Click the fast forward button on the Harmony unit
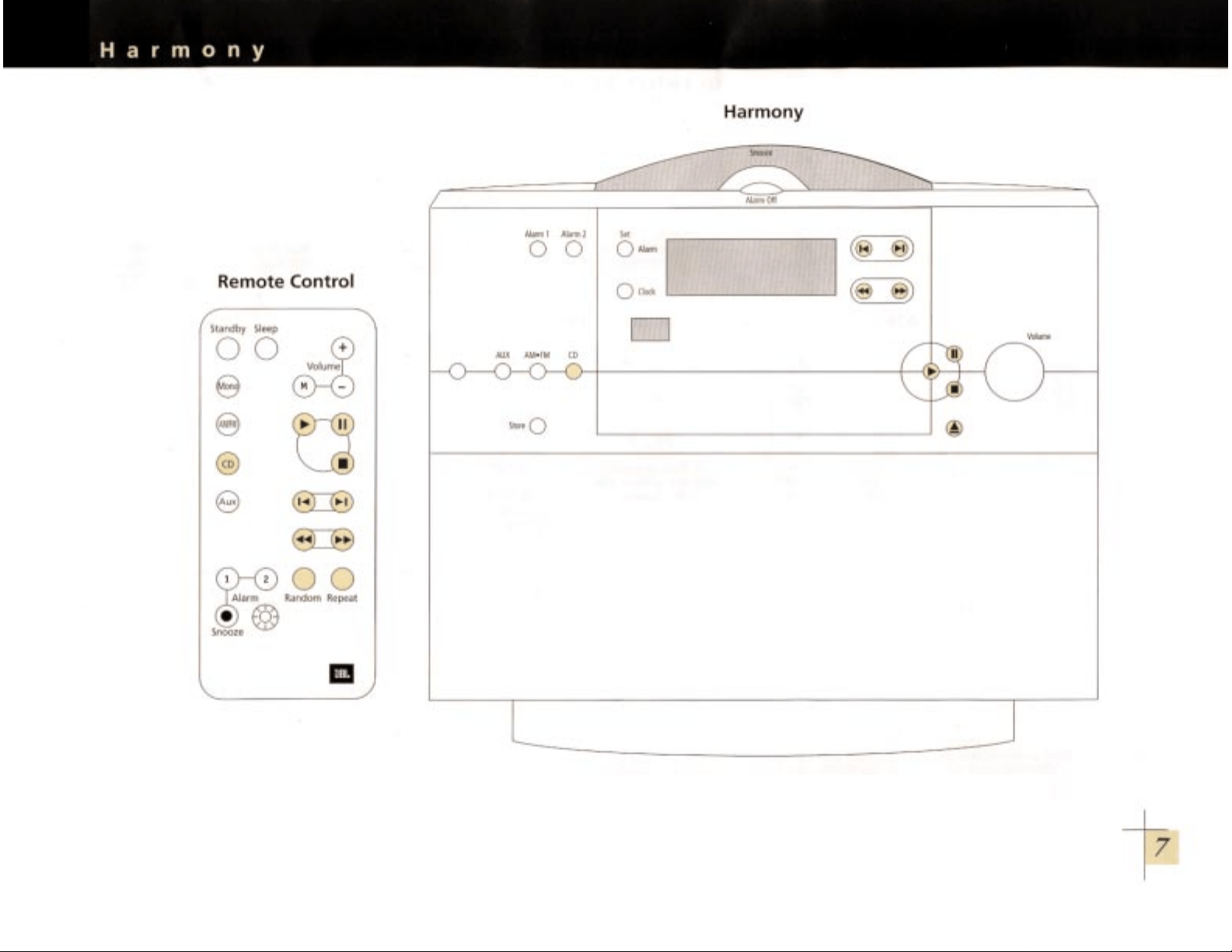This screenshot has width=1232, height=952. click(x=899, y=291)
